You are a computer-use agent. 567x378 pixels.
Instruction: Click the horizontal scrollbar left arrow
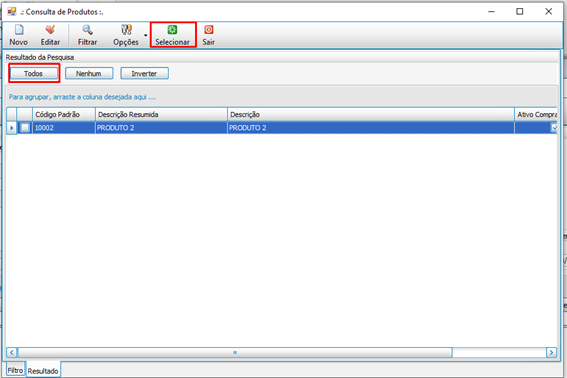(x=12, y=352)
